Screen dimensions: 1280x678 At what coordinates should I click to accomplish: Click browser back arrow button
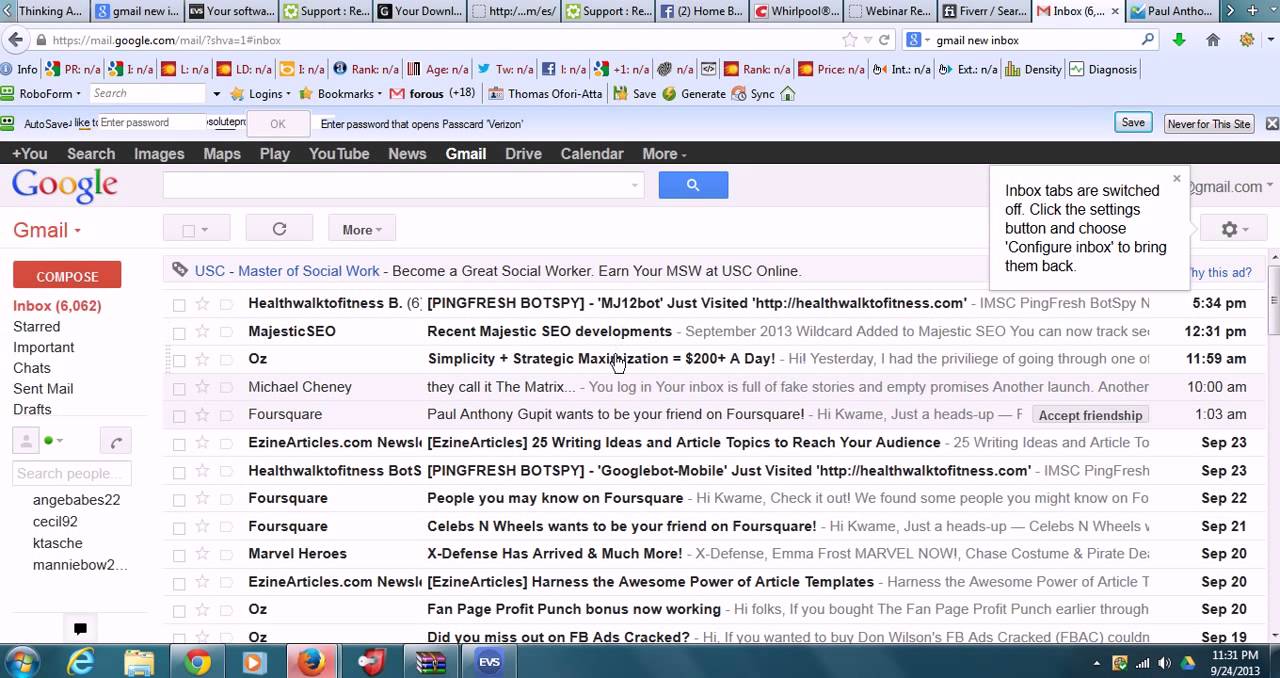pos(14,40)
